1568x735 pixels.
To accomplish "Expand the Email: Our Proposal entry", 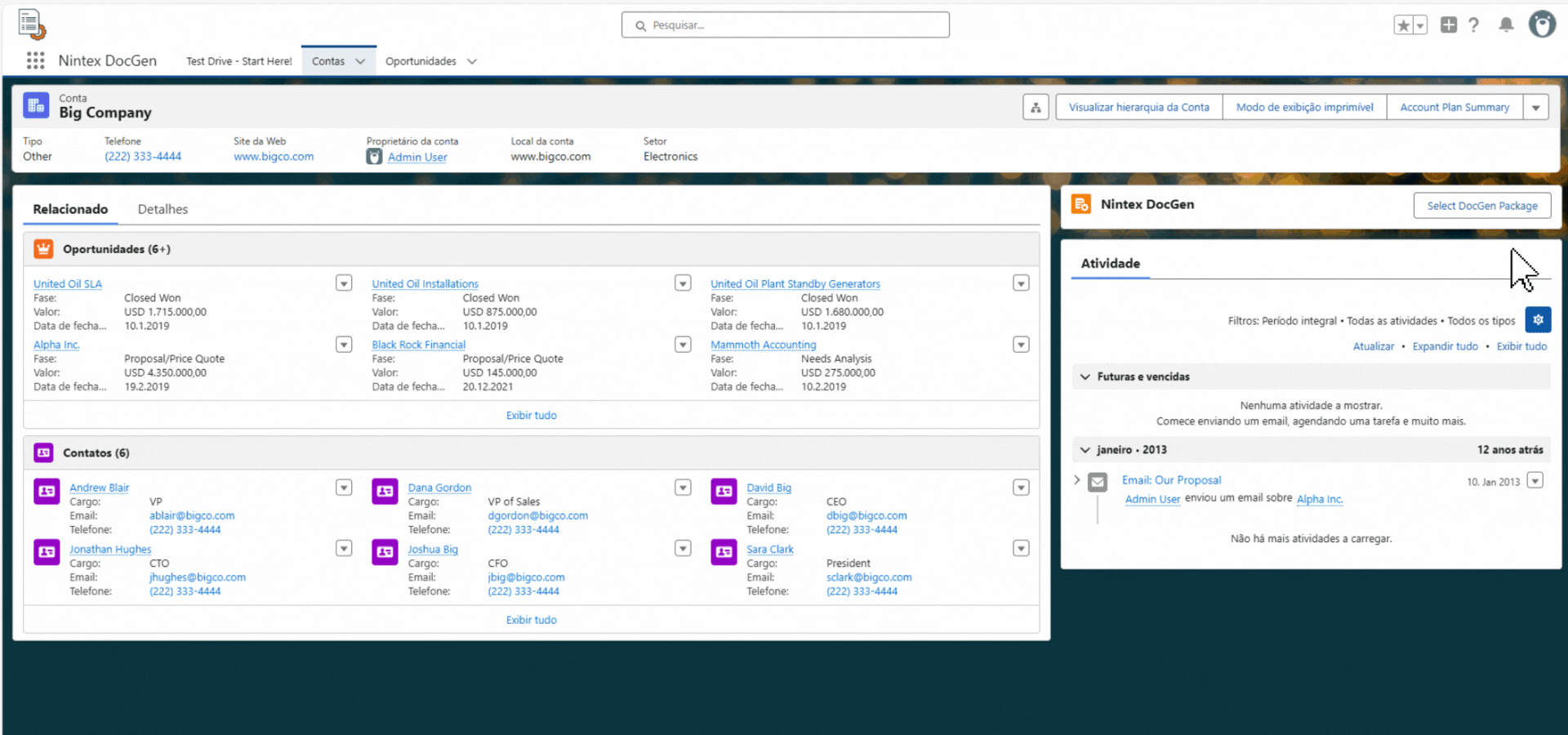I will (1077, 480).
